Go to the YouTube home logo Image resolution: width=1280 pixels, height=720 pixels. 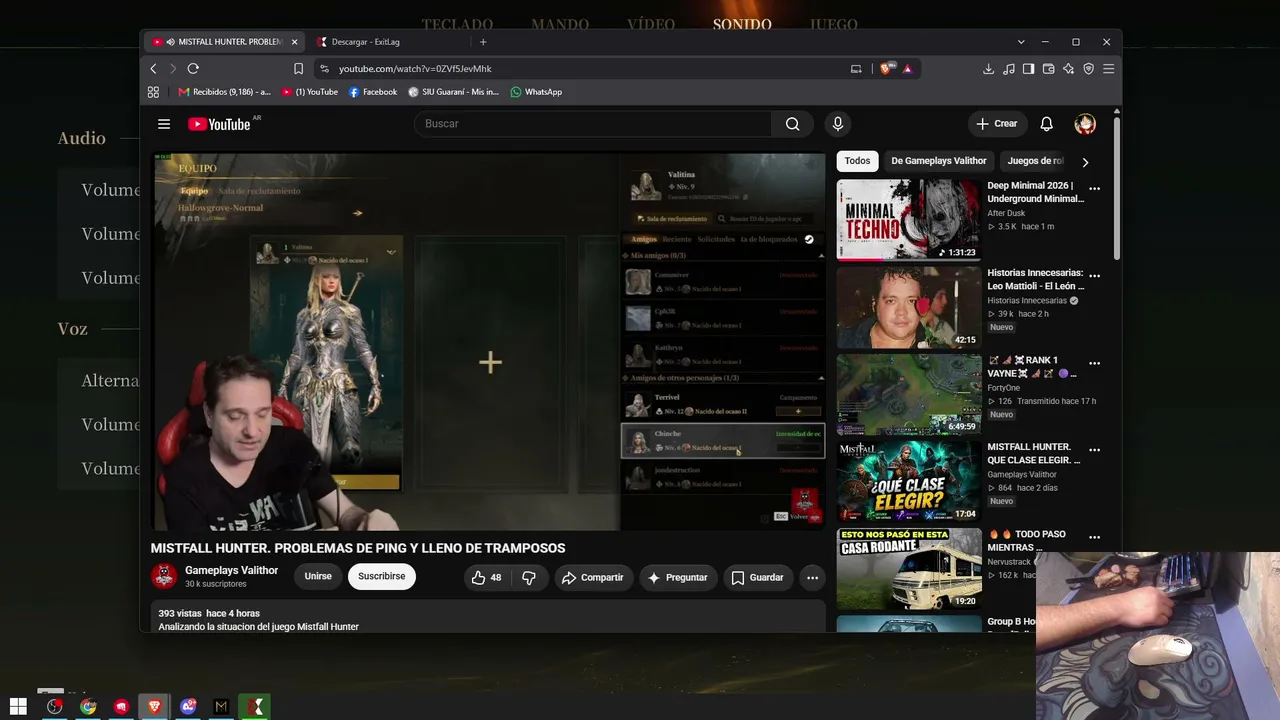(x=219, y=124)
